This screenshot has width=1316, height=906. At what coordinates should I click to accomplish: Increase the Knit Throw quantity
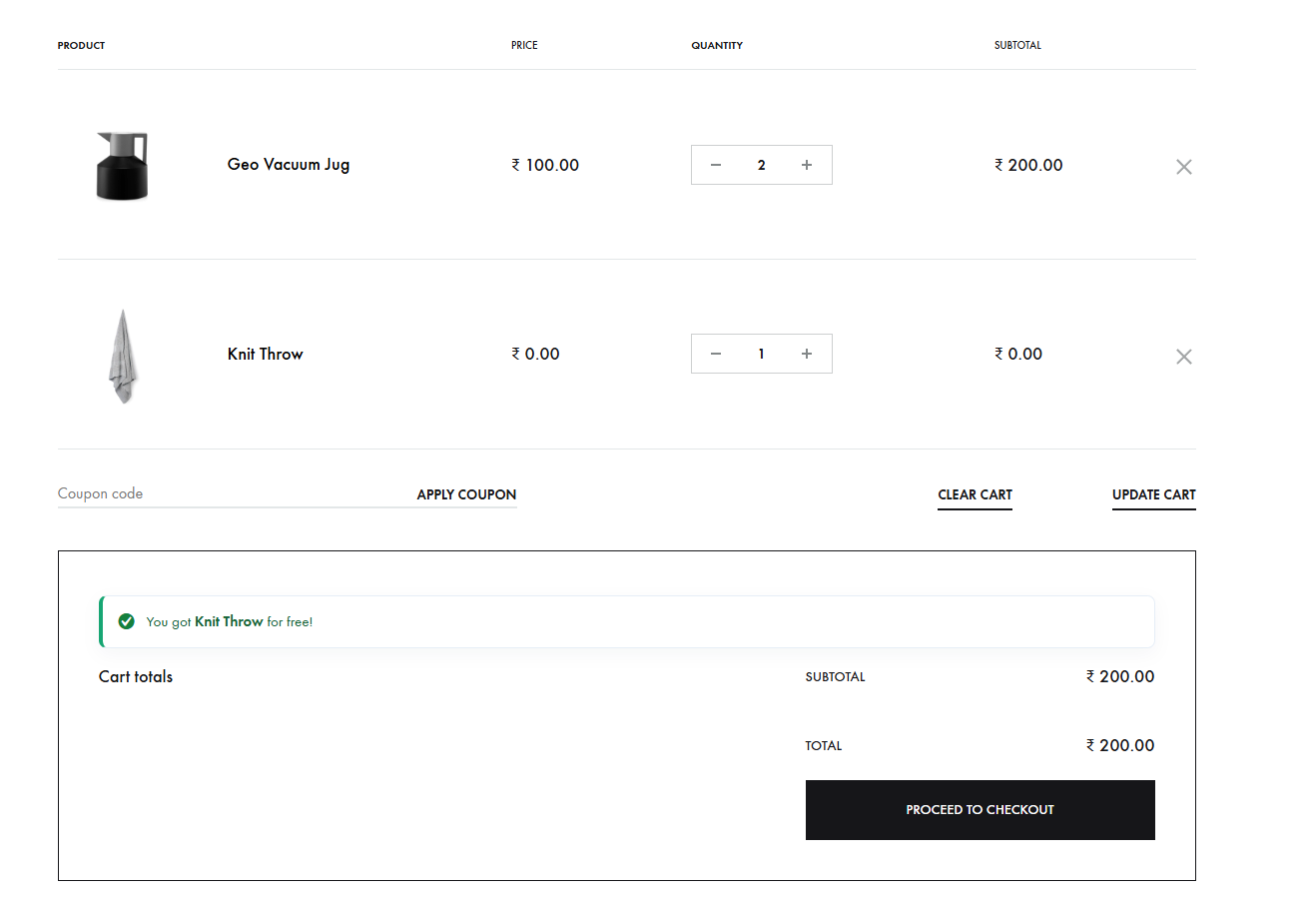806,353
